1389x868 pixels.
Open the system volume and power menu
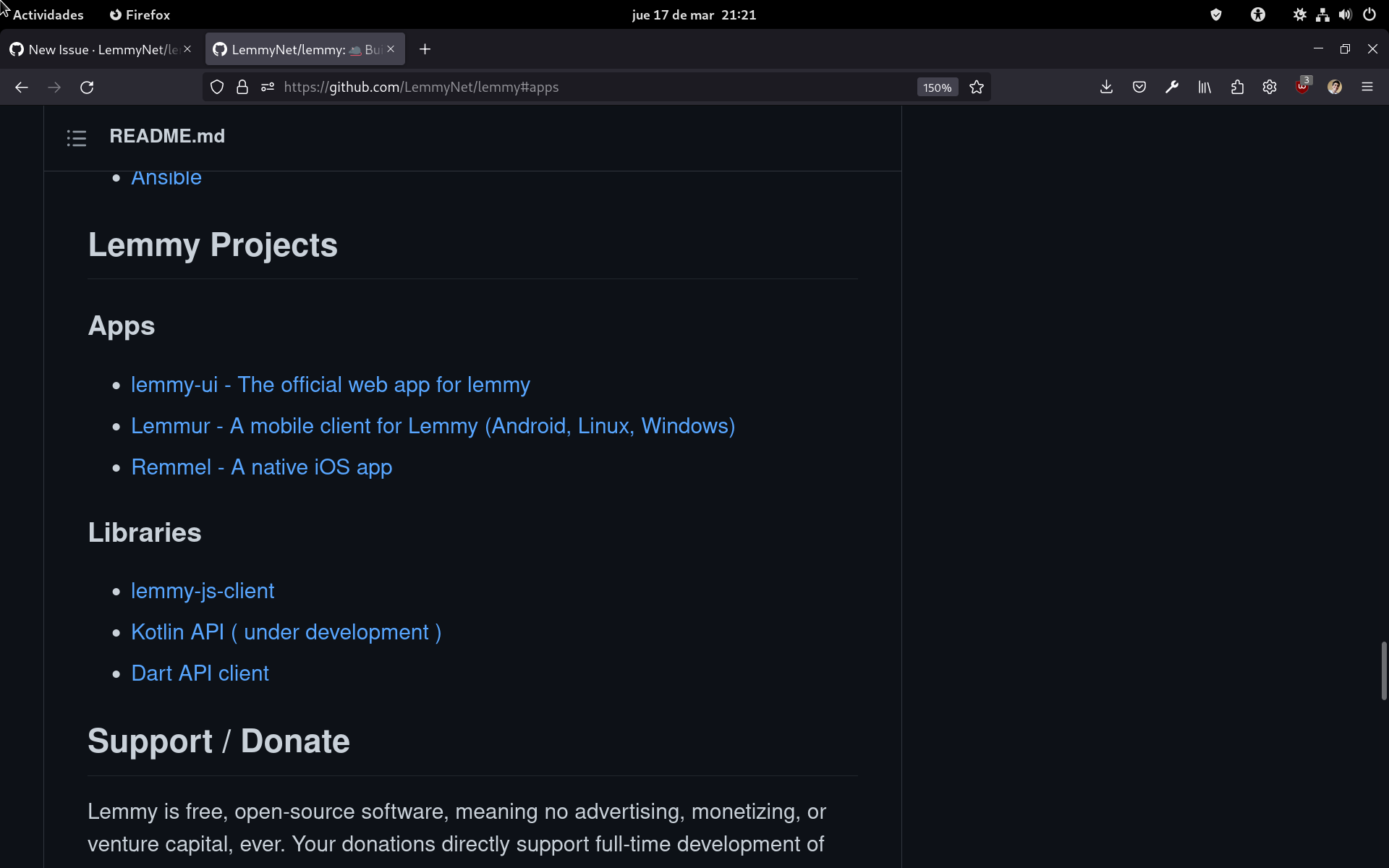[1334, 14]
